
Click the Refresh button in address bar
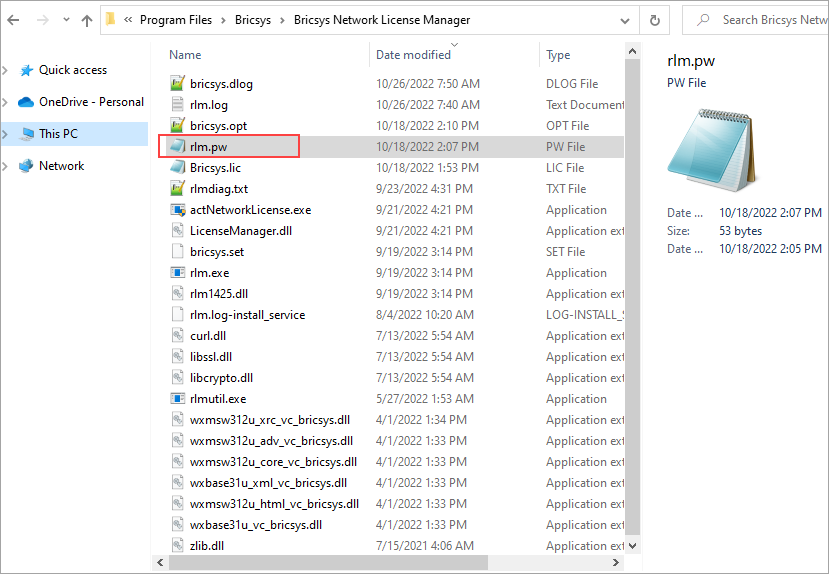click(x=655, y=20)
